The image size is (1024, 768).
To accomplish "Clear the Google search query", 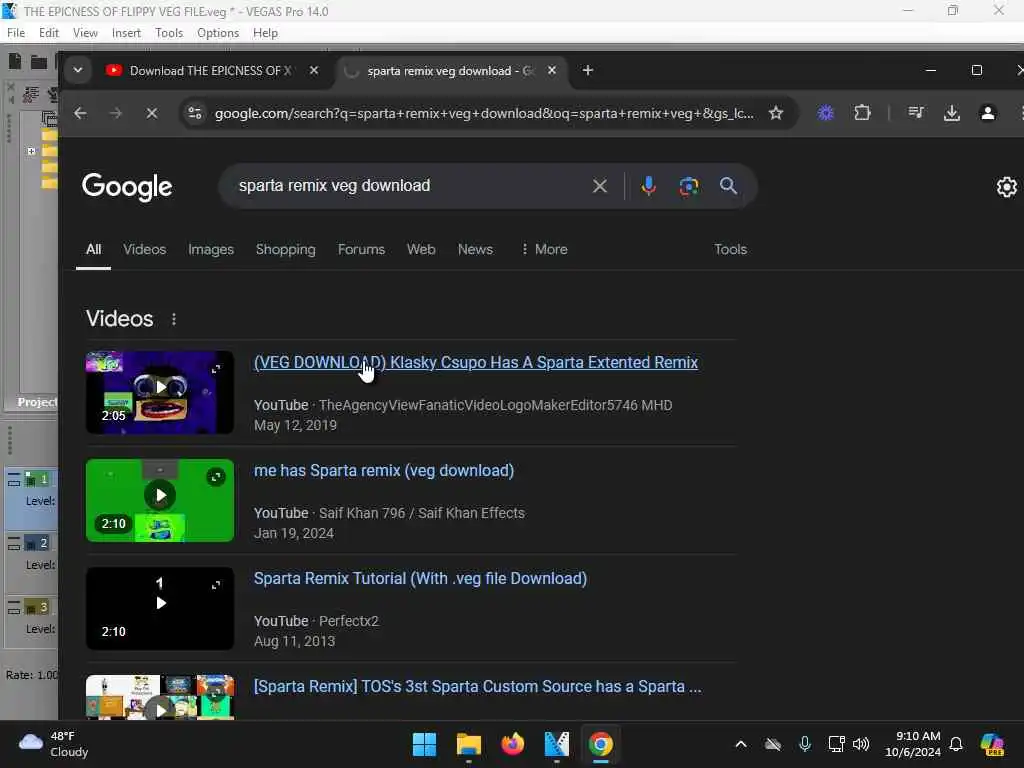I will click(600, 186).
